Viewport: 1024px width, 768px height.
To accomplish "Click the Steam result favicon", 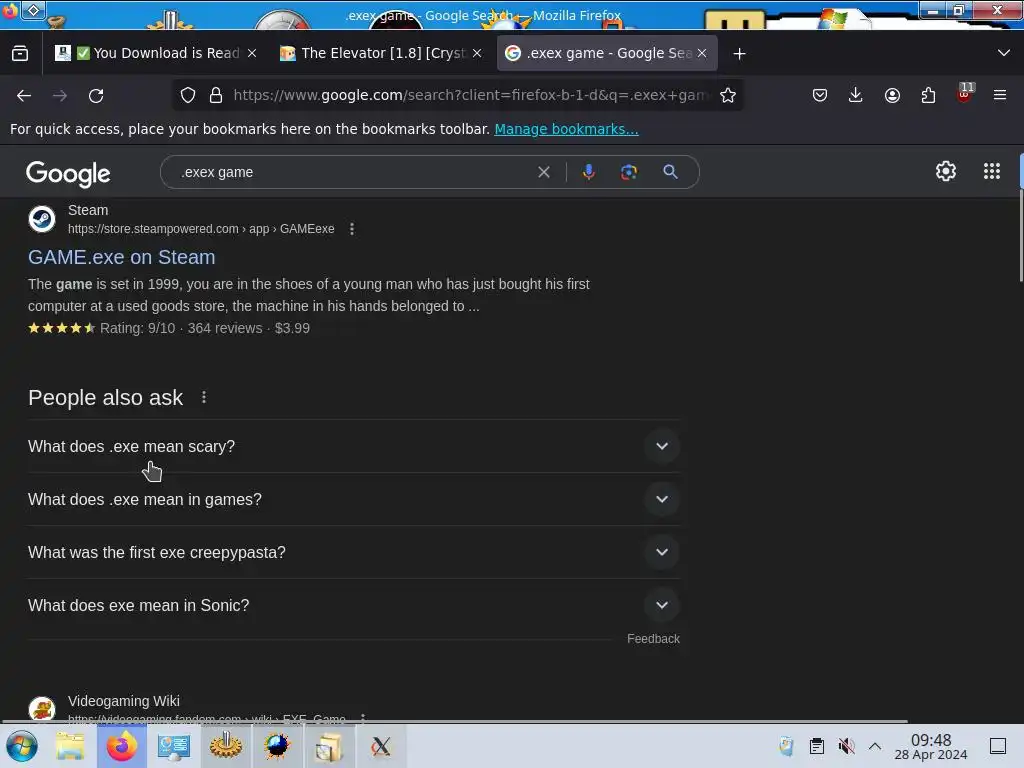I will click(x=42, y=219).
